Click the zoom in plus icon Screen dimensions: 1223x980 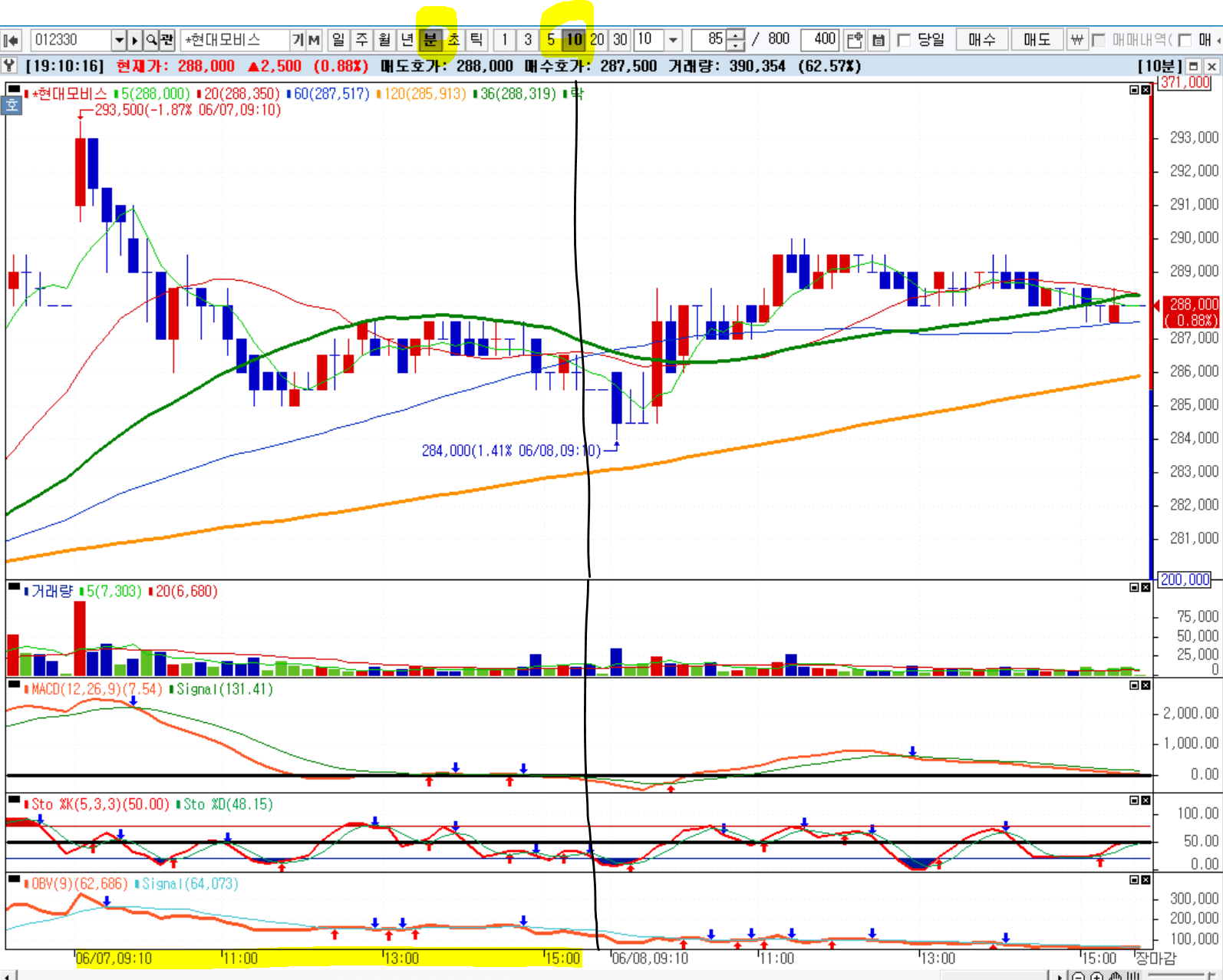pos(1096,976)
